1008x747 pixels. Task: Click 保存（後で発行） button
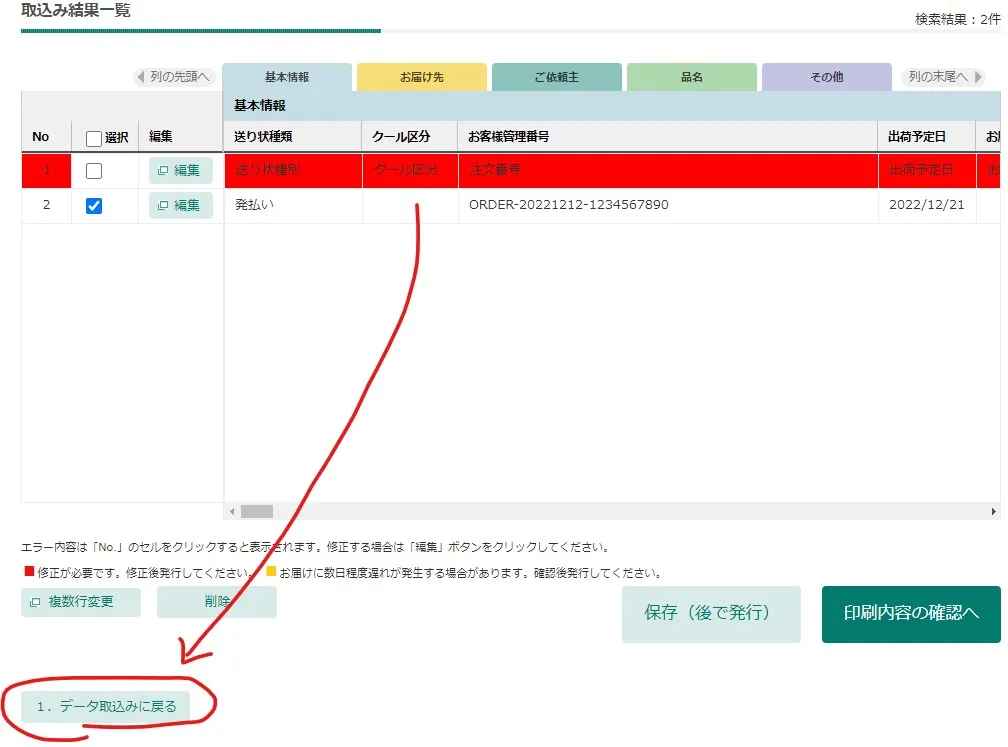pos(711,614)
